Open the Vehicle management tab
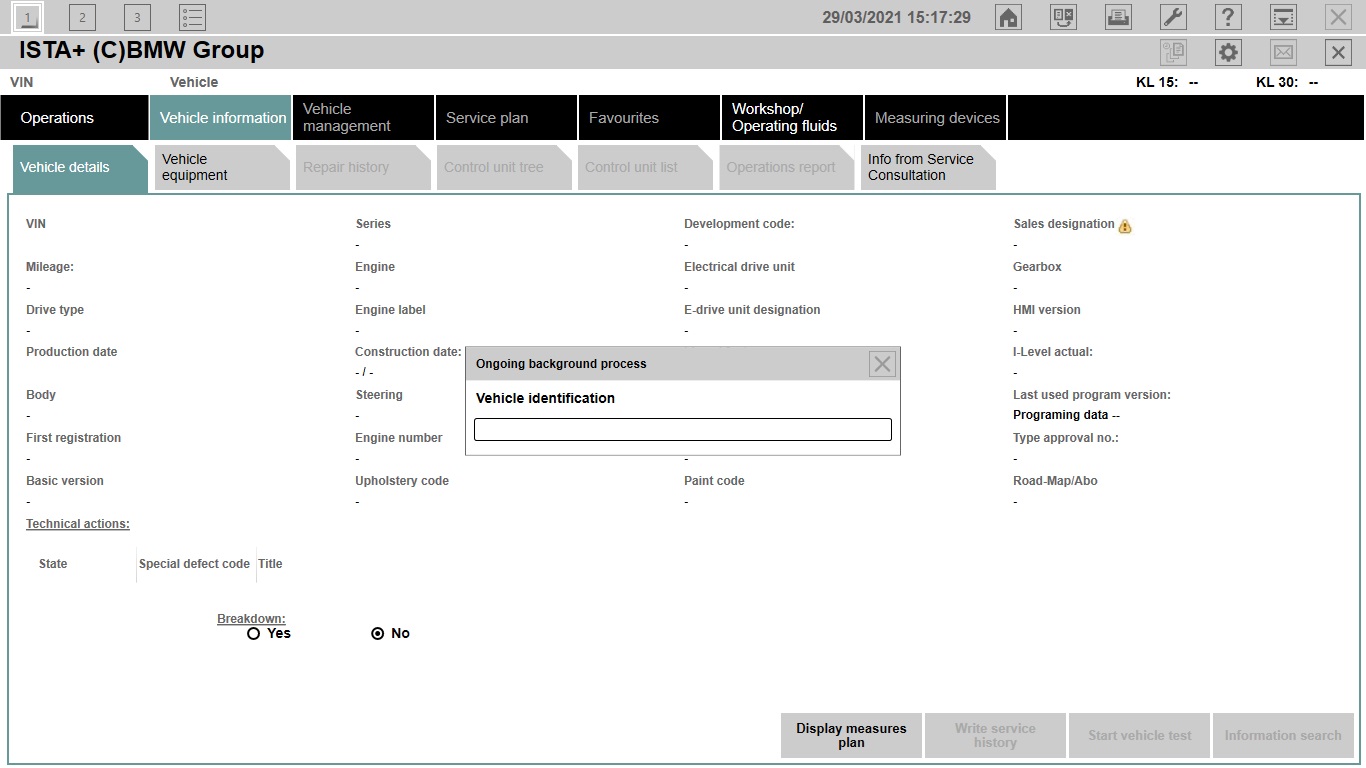The width and height of the screenshot is (1366, 768). (x=364, y=118)
